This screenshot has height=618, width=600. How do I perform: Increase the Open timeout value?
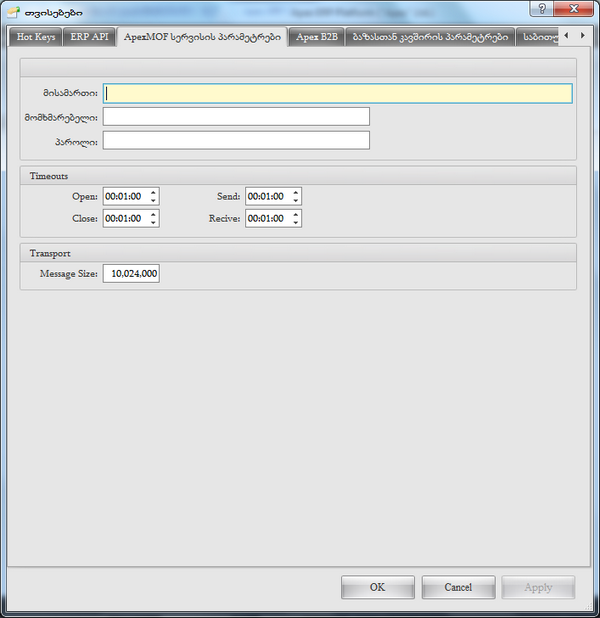tap(153, 192)
